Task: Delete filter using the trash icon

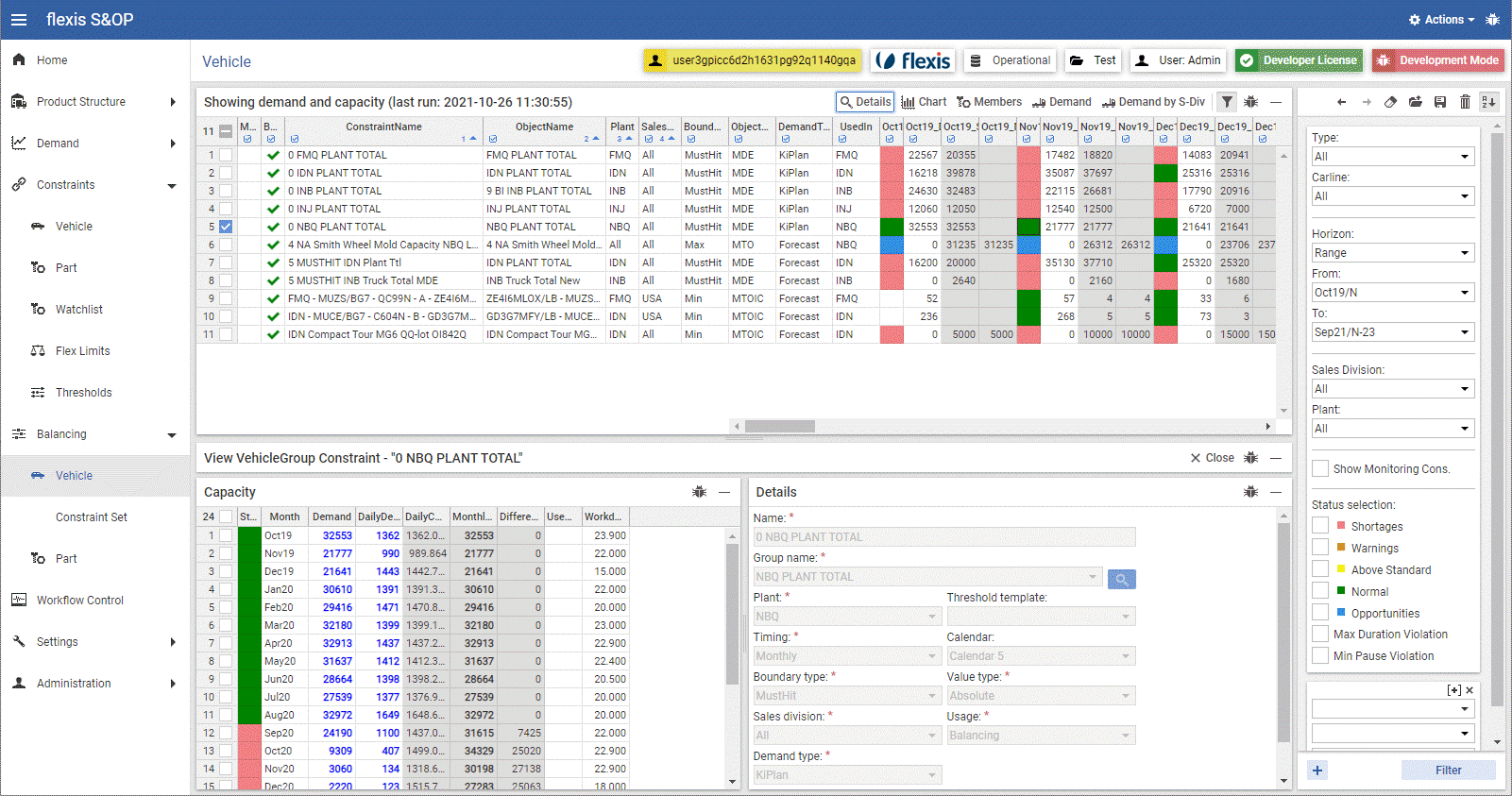Action: coord(1465,102)
